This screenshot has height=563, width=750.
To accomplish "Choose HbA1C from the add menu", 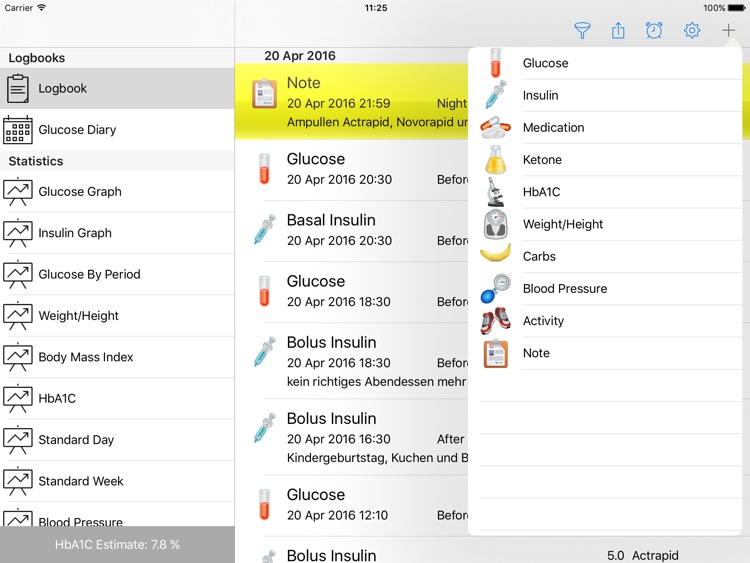I will tap(605, 192).
